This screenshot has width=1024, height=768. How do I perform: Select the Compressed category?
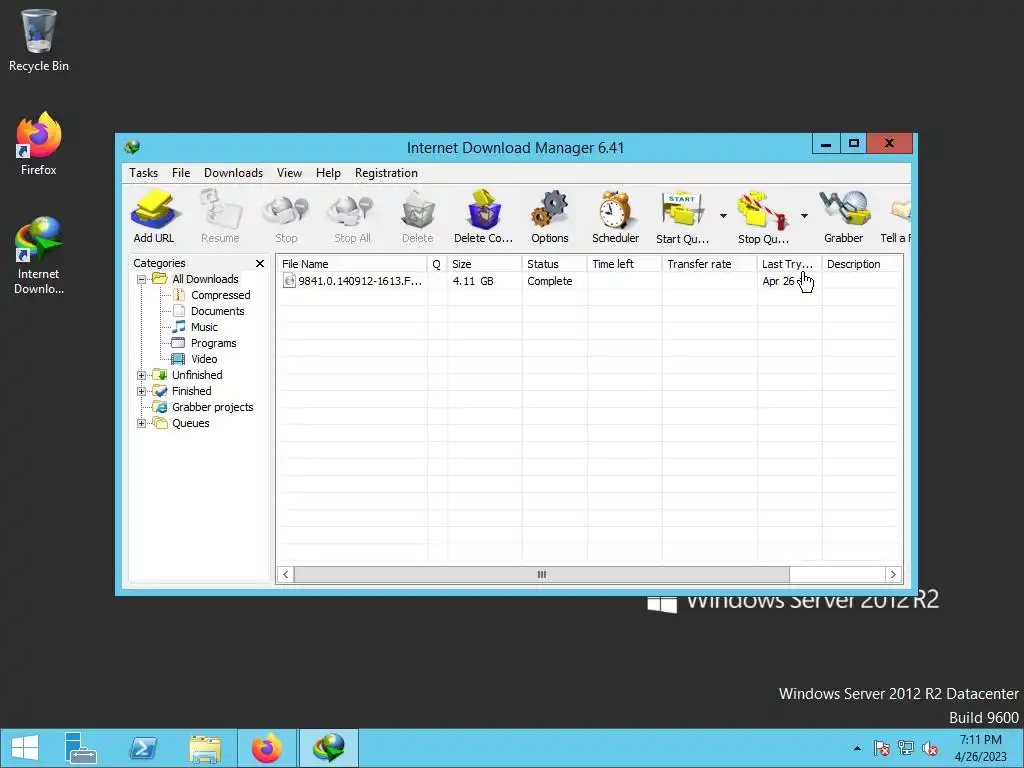click(220, 295)
